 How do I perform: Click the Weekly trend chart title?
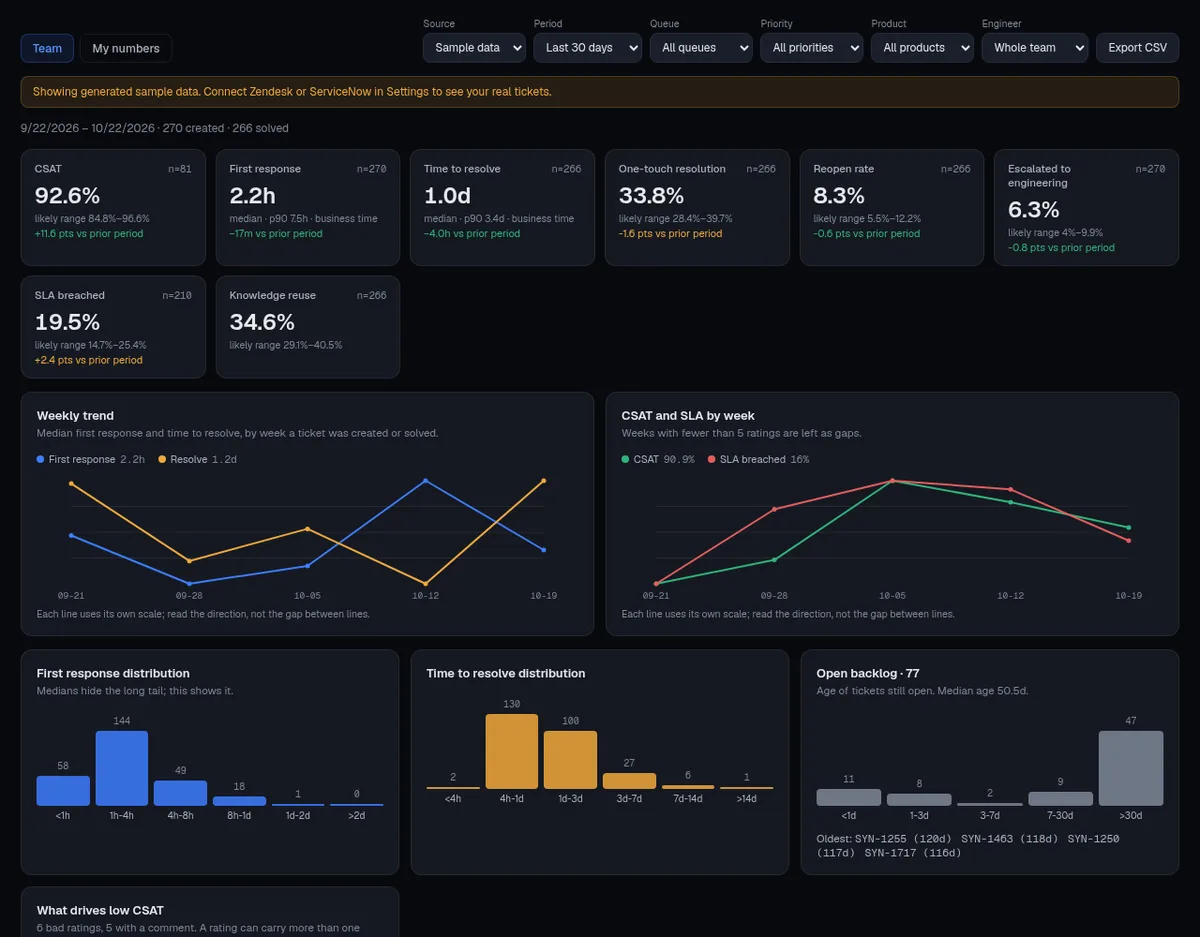click(x=75, y=416)
